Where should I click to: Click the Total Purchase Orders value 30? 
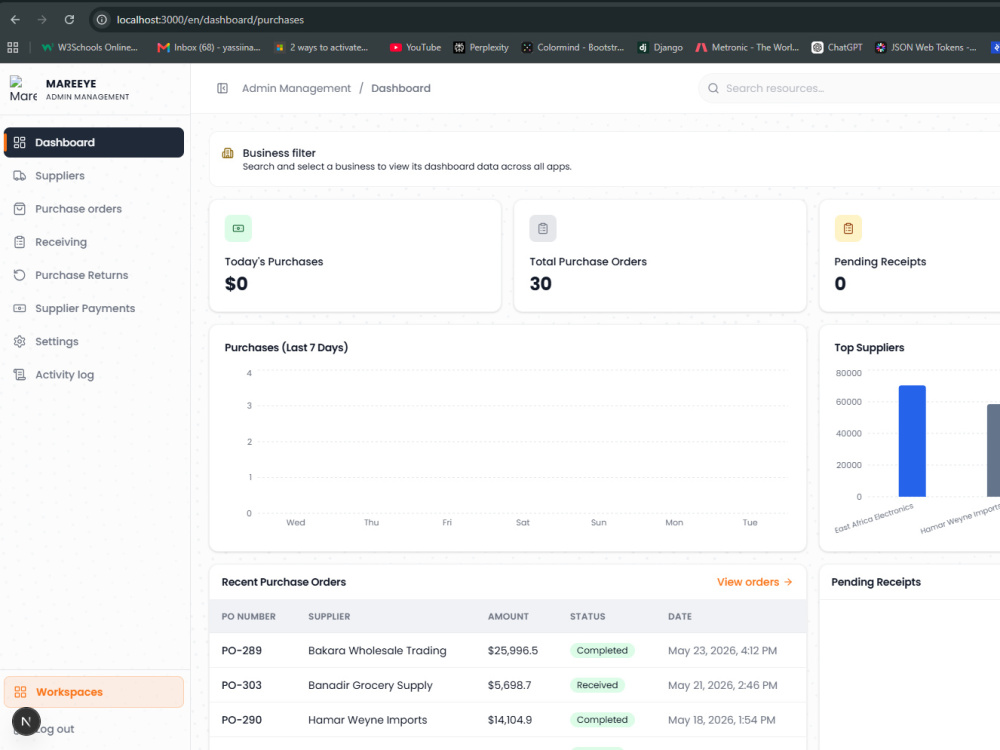540,284
